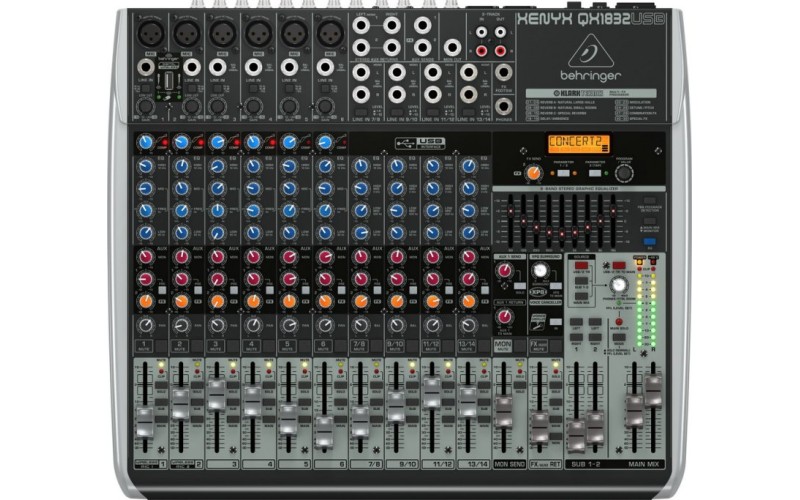This screenshot has height=500, width=800.
Task: Mute channel 1
Action: pyautogui.click(x=144, y=346)
